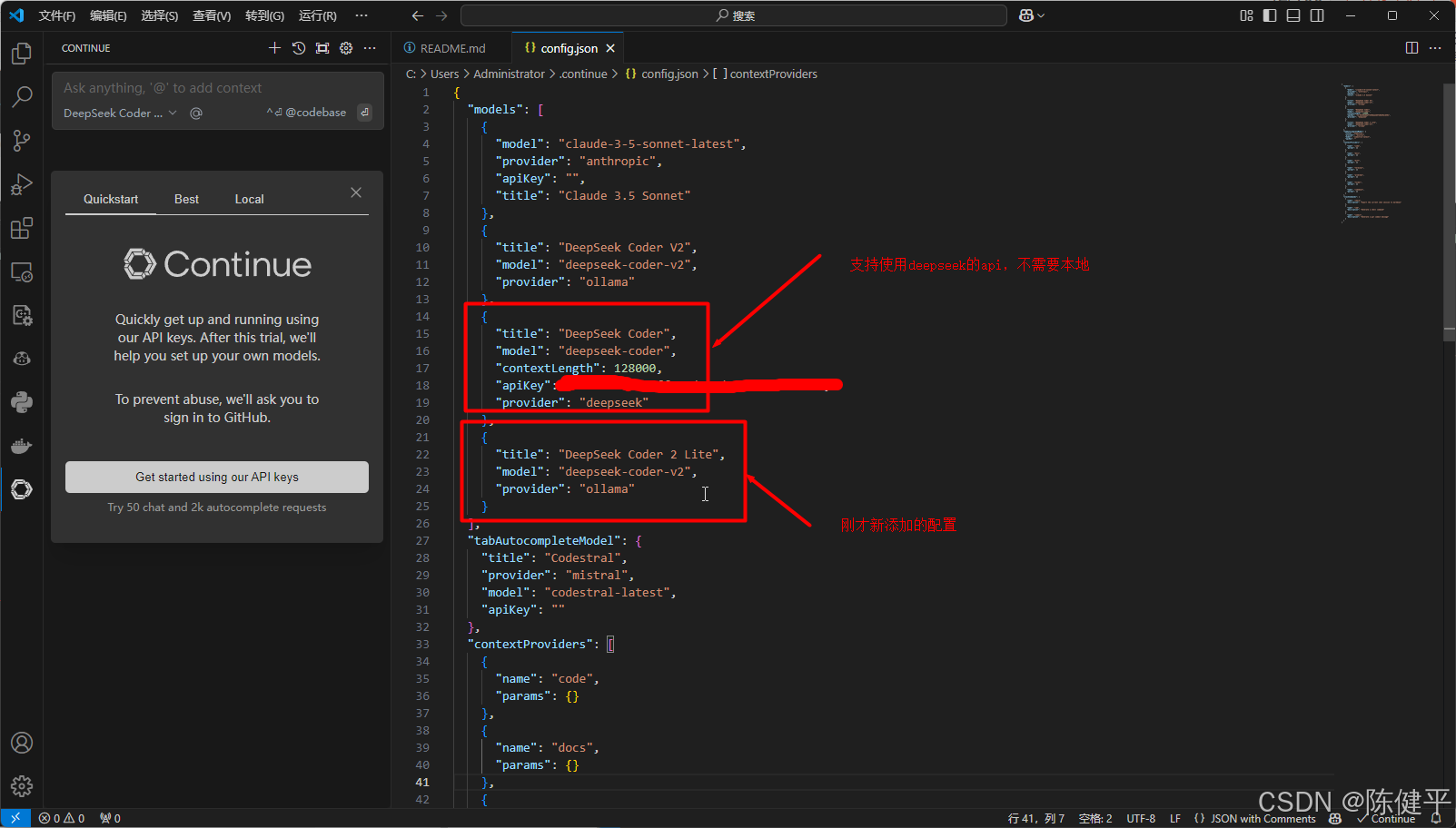The width and height of the screenshot is (1456, 828).
Task: Change file encoding UTF-8
Action: 1141,818
